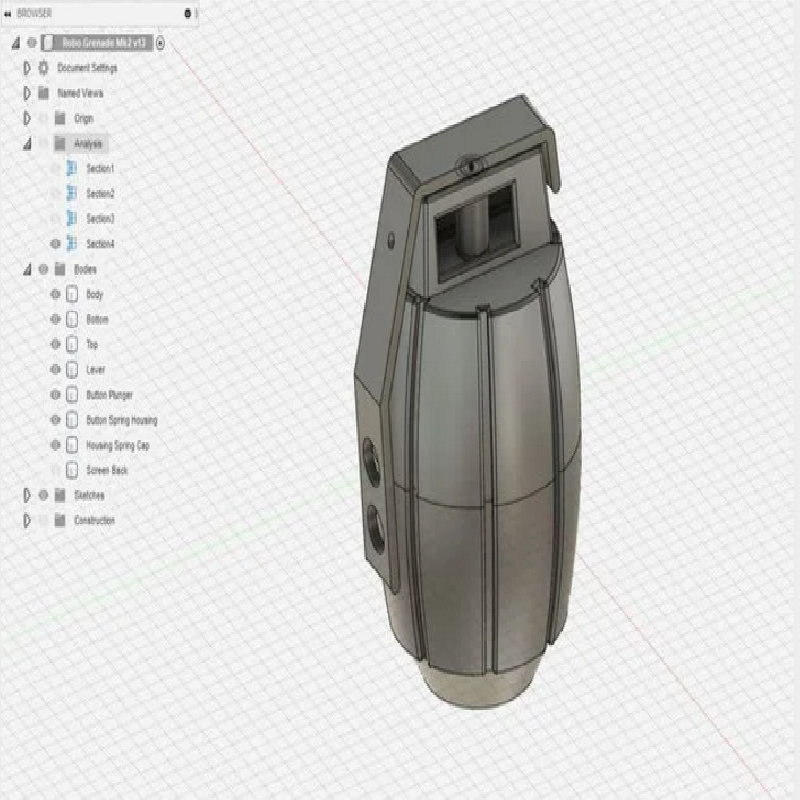Click the Section1 analysis icon
This screenshot has height=800, width=800.
pyautogui.click(x=72, y=168)
